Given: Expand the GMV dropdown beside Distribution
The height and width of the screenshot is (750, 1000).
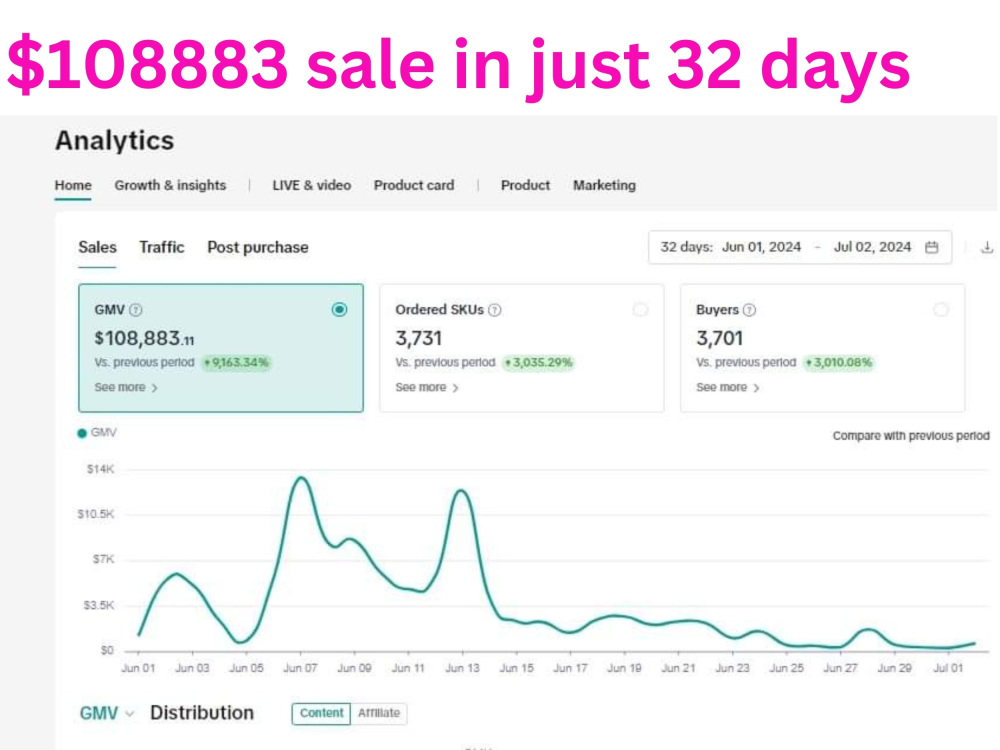Looking at the screenshot, I should tap(107, 713).
